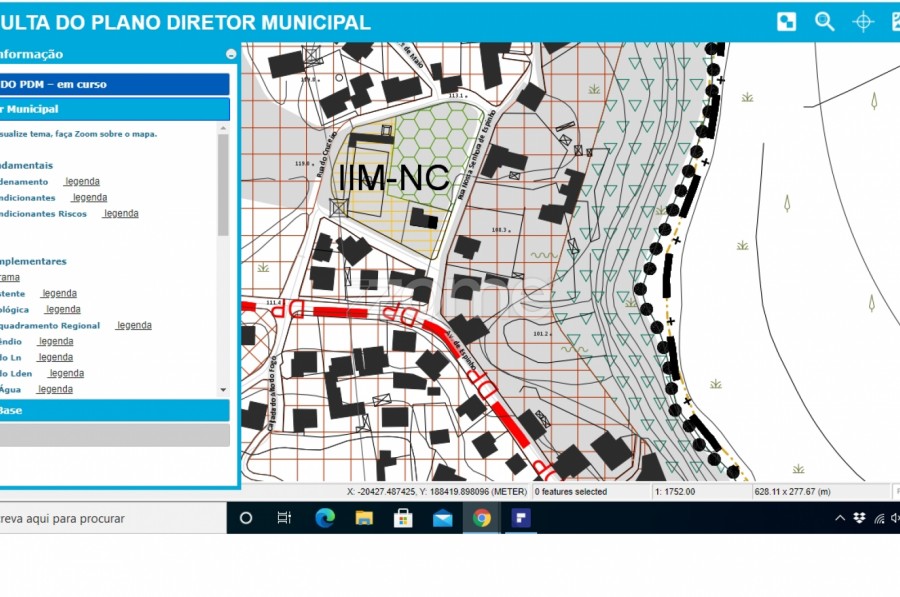Collapse the Informação panel with round button
Screen dimensions: 900x597
click(231, 54)
